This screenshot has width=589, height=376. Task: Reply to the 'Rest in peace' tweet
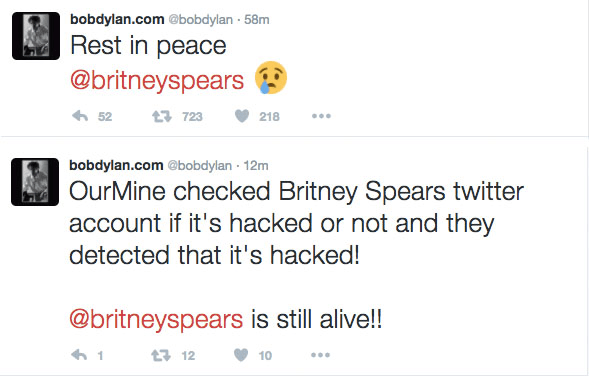click(x=80, y=116)
